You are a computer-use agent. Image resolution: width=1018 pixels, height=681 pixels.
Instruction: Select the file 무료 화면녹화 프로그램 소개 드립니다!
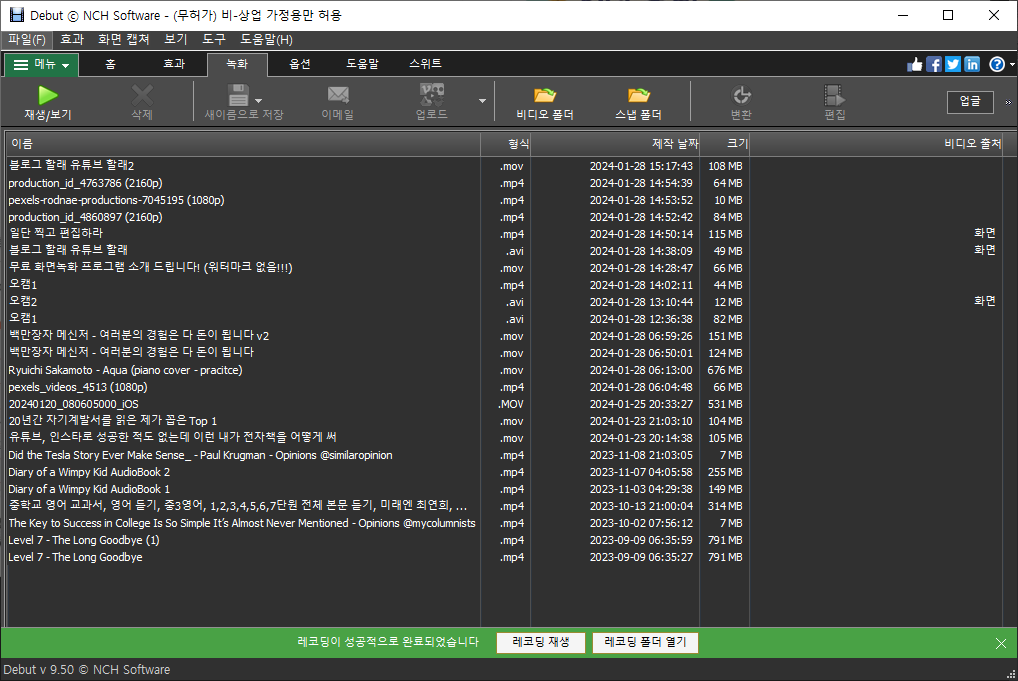coord(150,267)
